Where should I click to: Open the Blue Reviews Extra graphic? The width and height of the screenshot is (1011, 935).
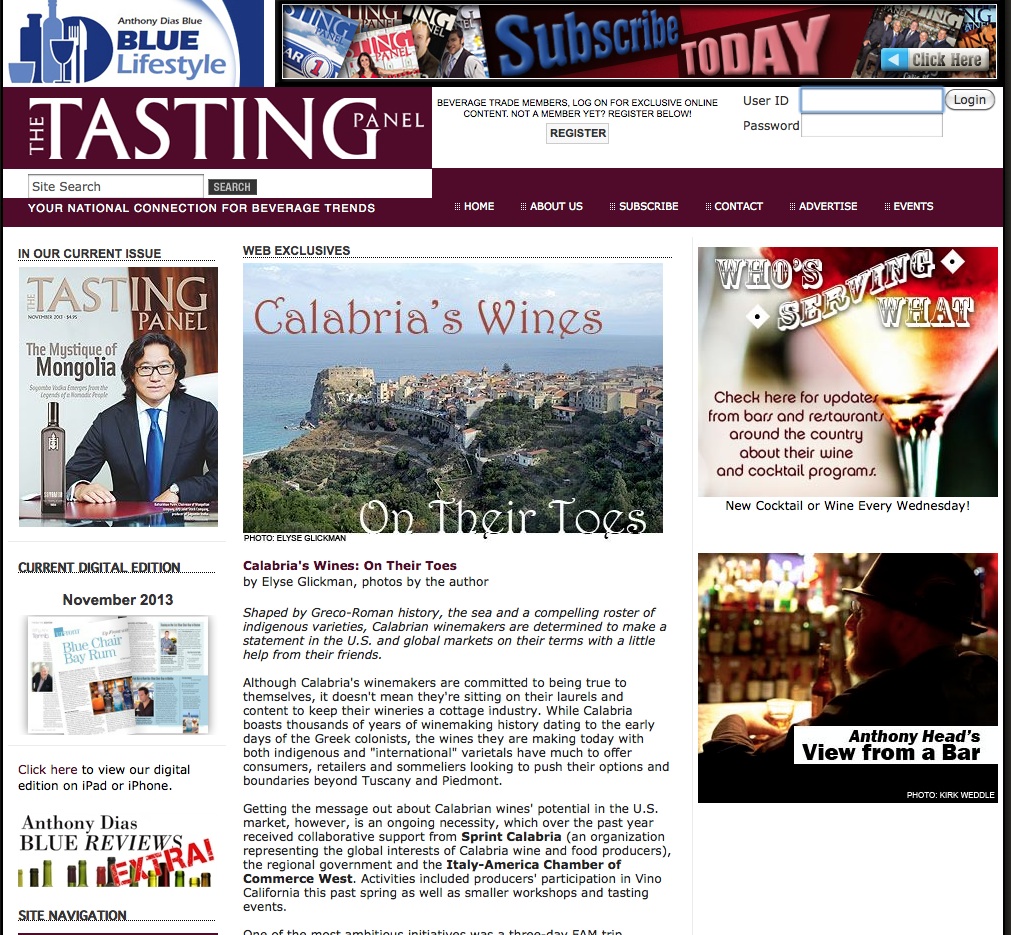click(116, 850)
